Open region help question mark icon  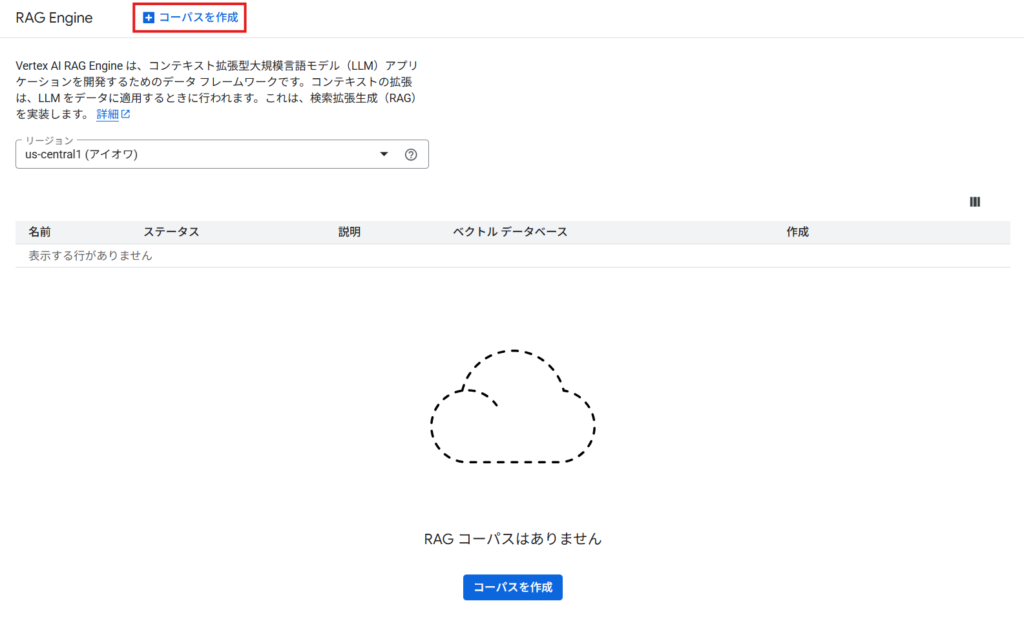(x=411, y=155)
